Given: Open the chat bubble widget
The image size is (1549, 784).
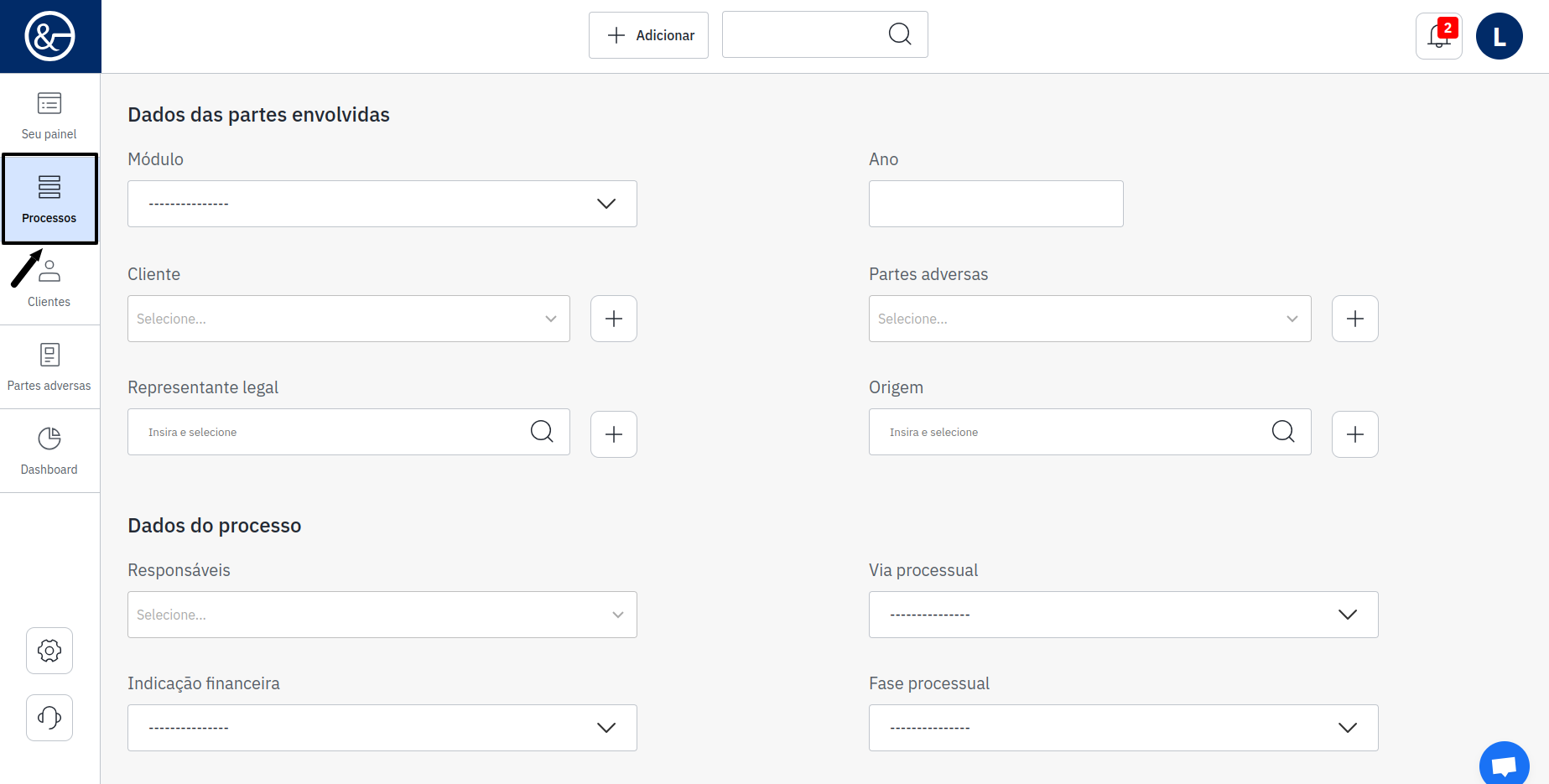Looking at the screenshot, I should coord(1504,765).
